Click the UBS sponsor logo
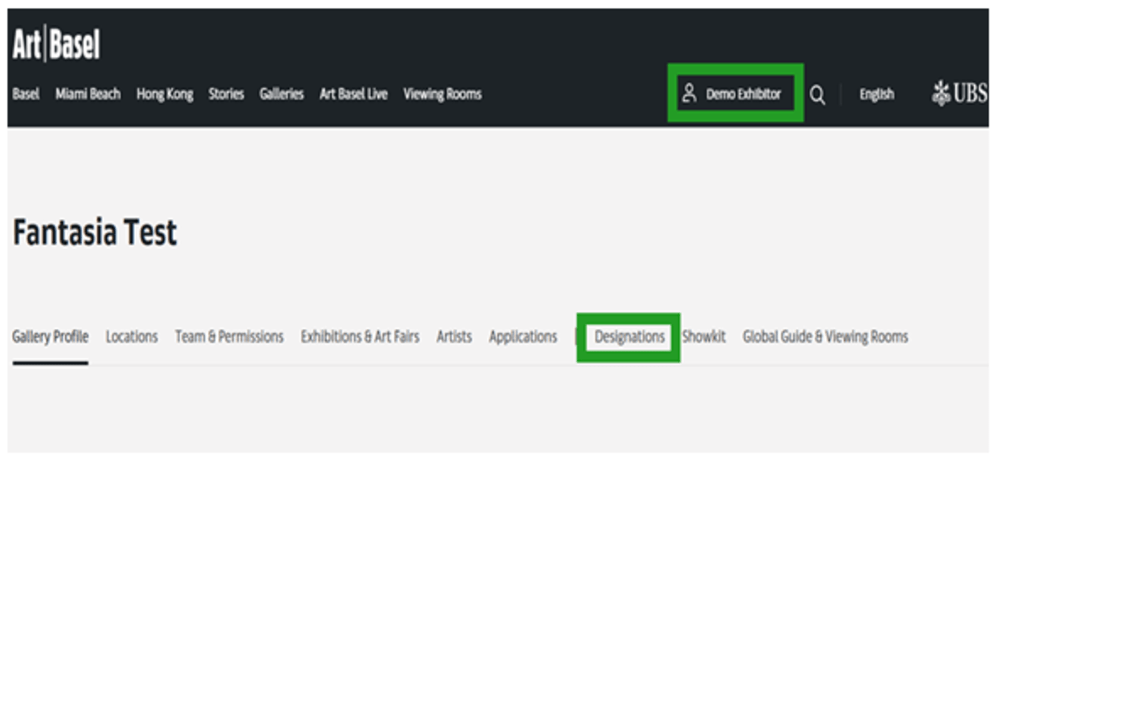The height and width of the screenshot is (713, 1140). pyautogui.click(x=959, y=93)
